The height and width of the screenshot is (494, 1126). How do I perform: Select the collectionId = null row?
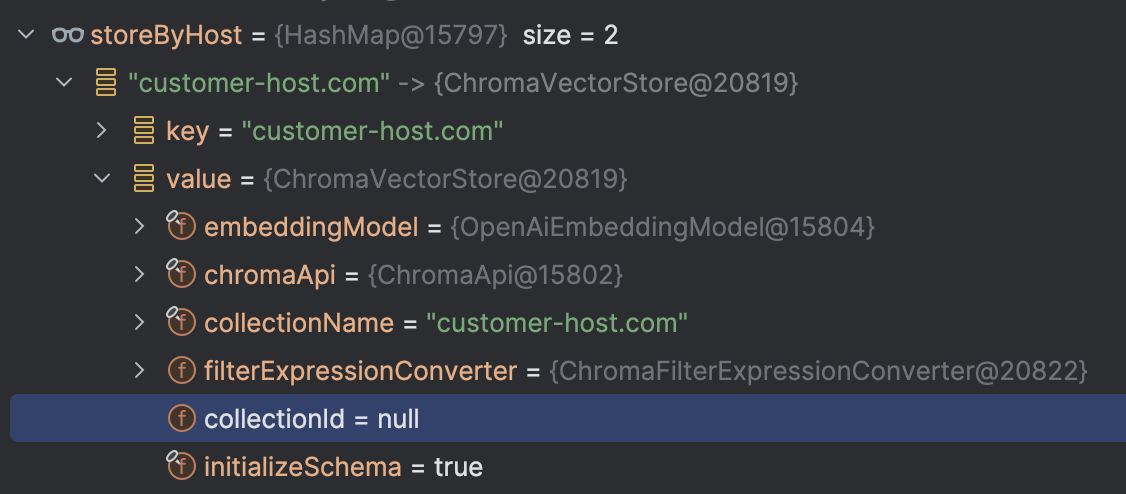coord(568,419)
